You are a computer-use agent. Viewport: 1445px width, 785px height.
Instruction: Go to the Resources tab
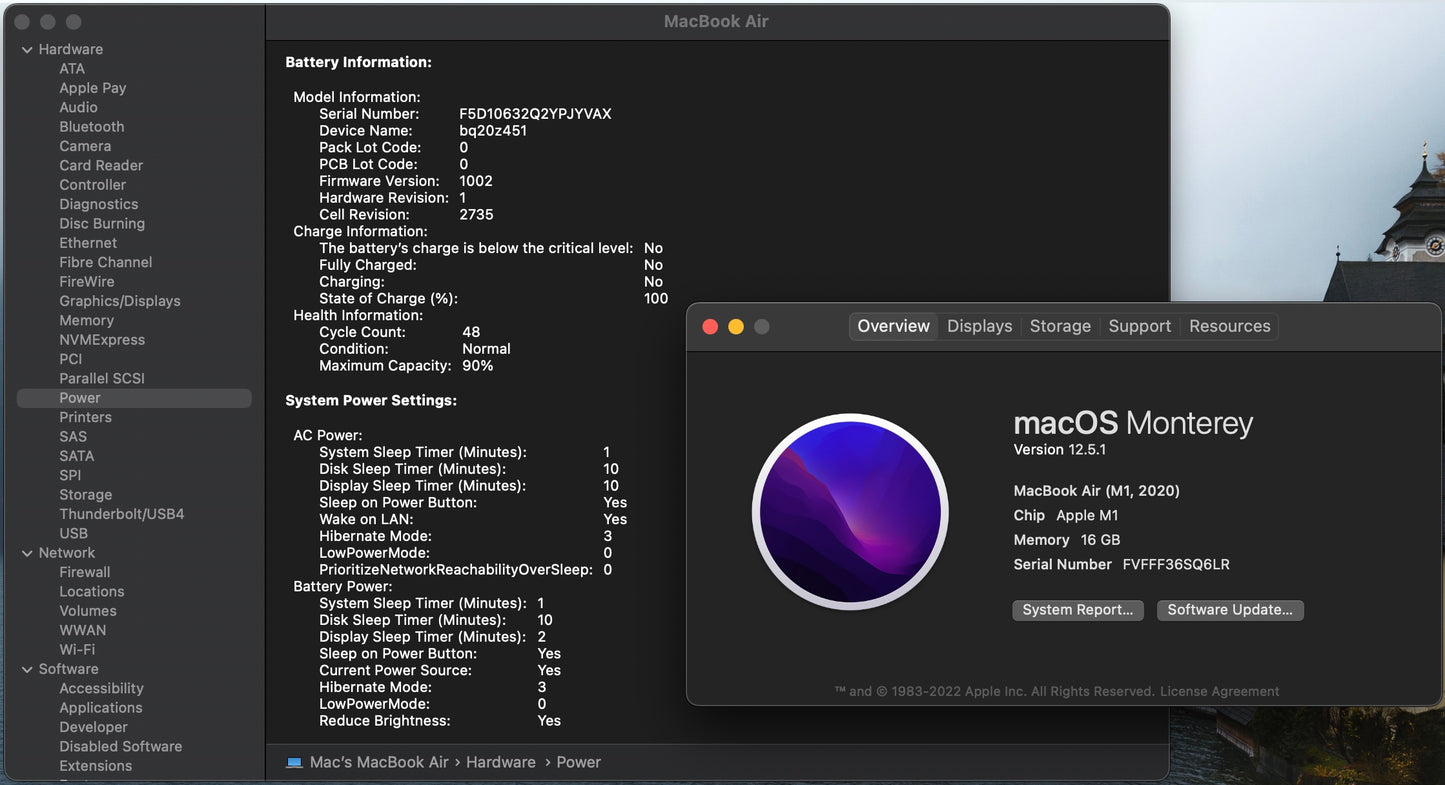pos(1229,326)
